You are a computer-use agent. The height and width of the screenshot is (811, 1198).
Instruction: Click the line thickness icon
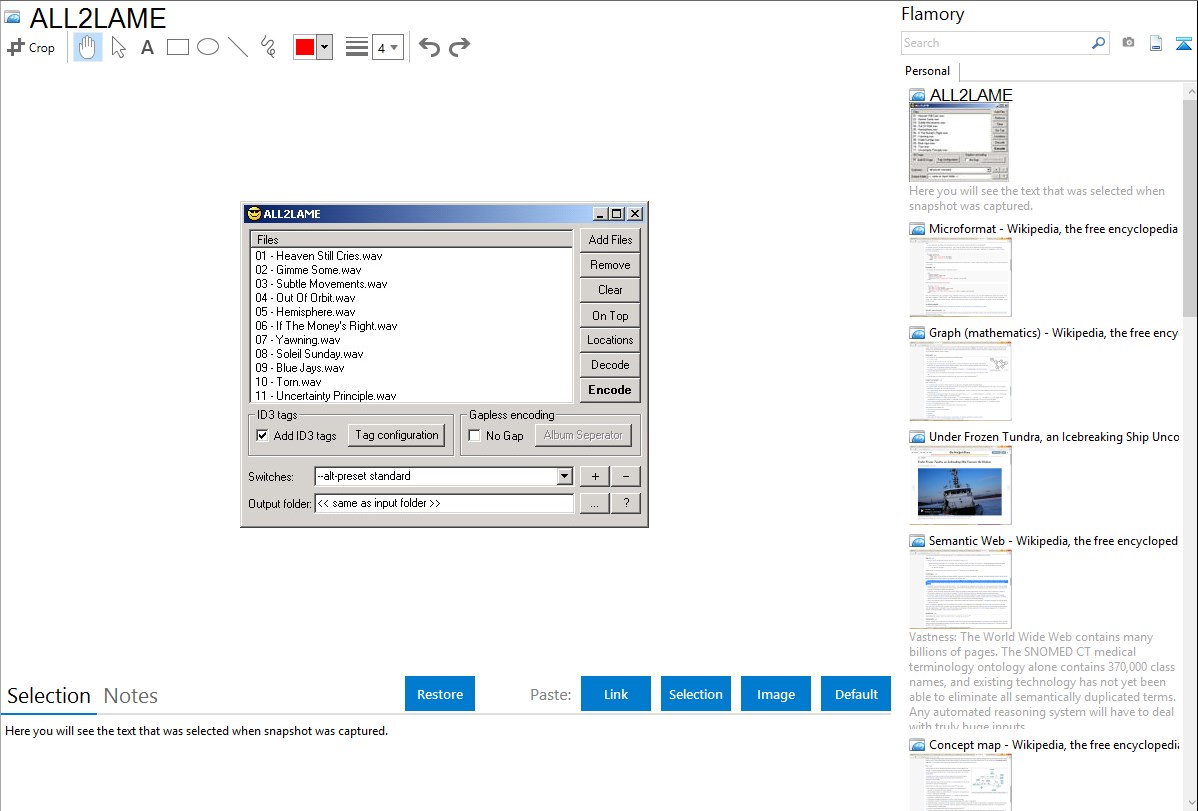[357, 47]
